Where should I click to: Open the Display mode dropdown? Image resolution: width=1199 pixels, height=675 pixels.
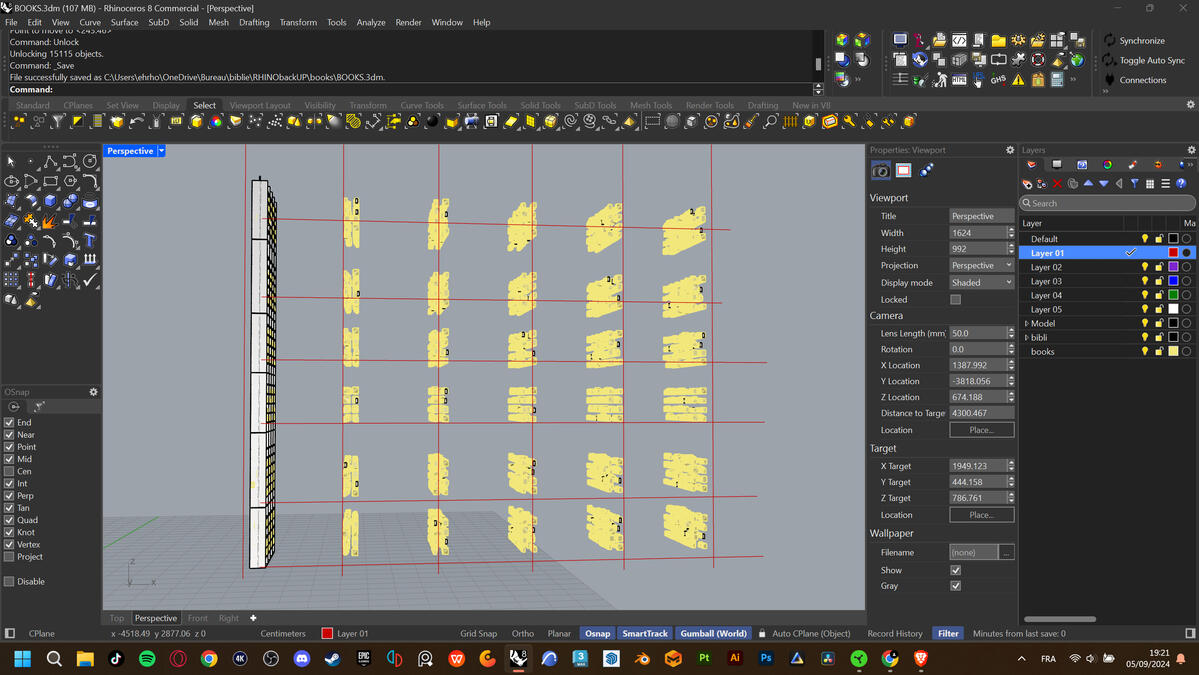(980, 283)
